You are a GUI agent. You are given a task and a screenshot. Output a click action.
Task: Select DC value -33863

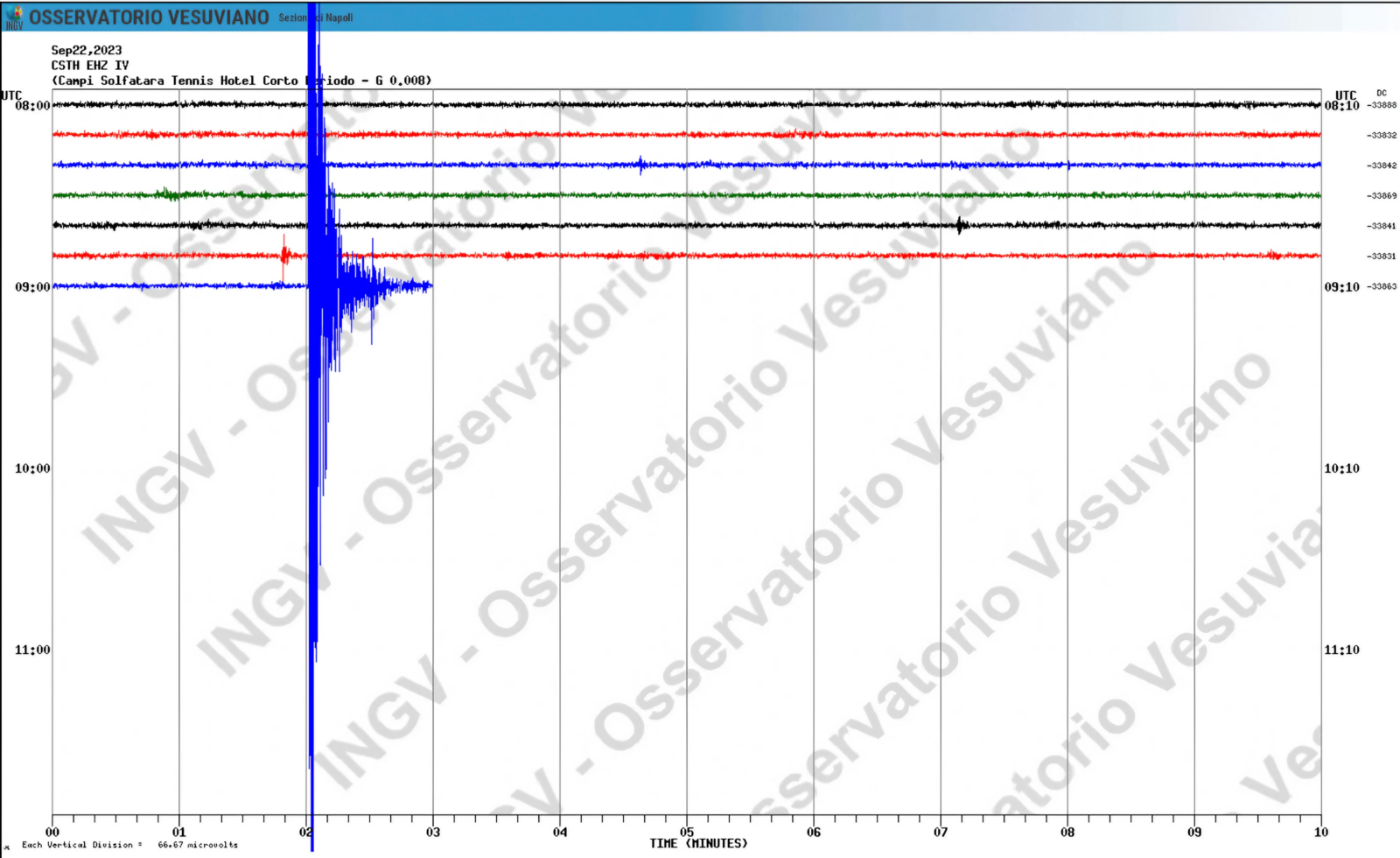(1382, 286)
